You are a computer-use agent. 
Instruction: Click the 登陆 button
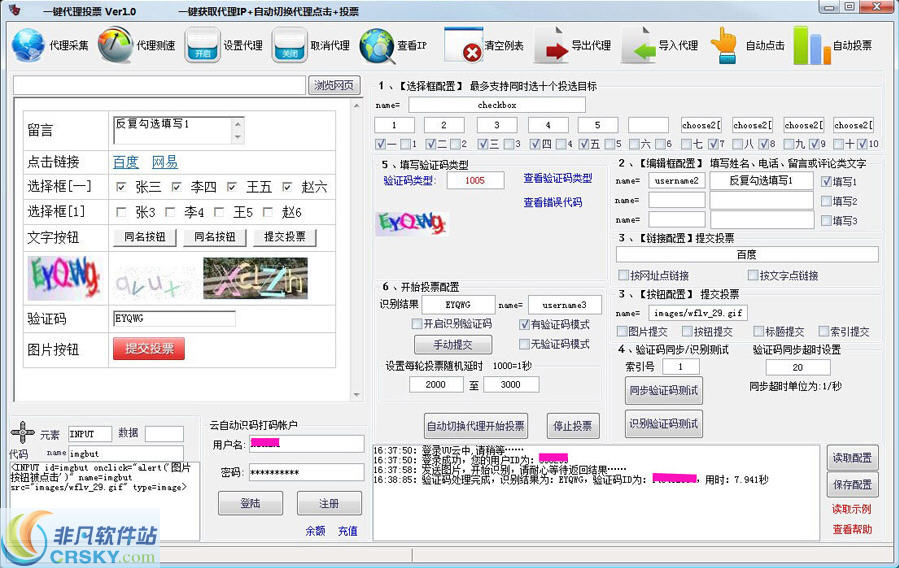pyautogui.click(x=250, y=503)
